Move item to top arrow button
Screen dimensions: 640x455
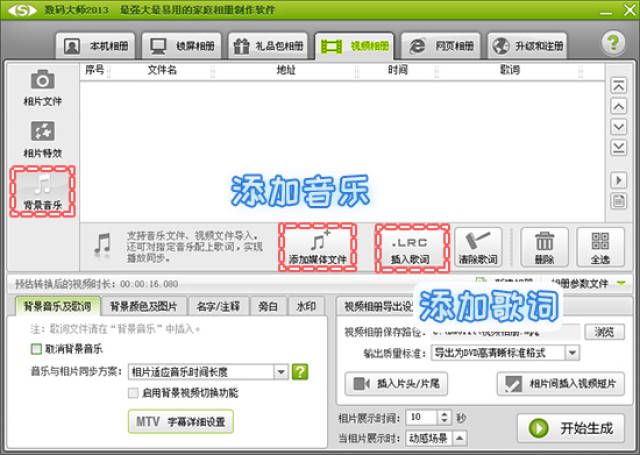(x=618, y=86)
